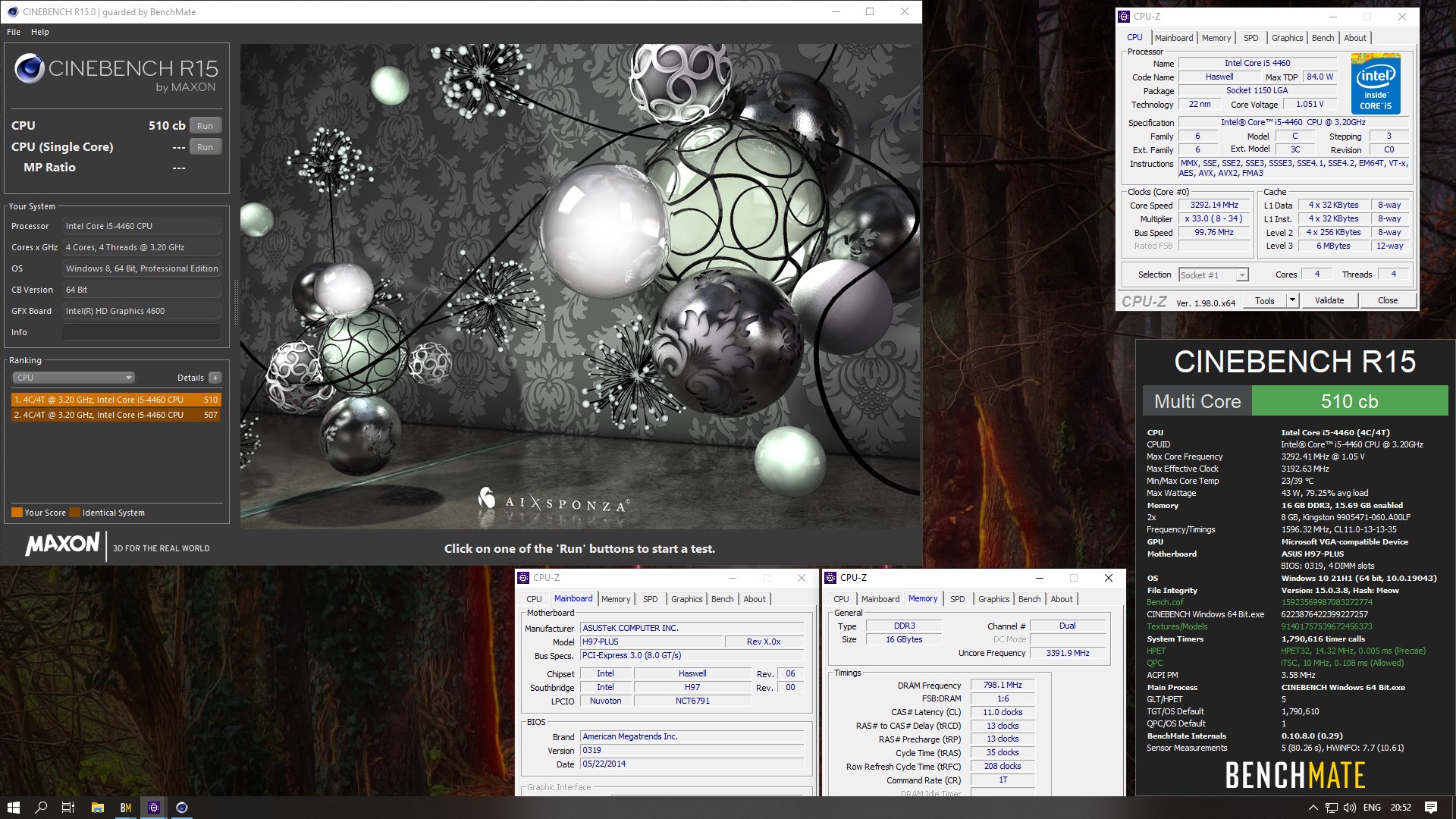
Task: Click the Close button in CPU-Z
Action: [x=1388, y=301]
